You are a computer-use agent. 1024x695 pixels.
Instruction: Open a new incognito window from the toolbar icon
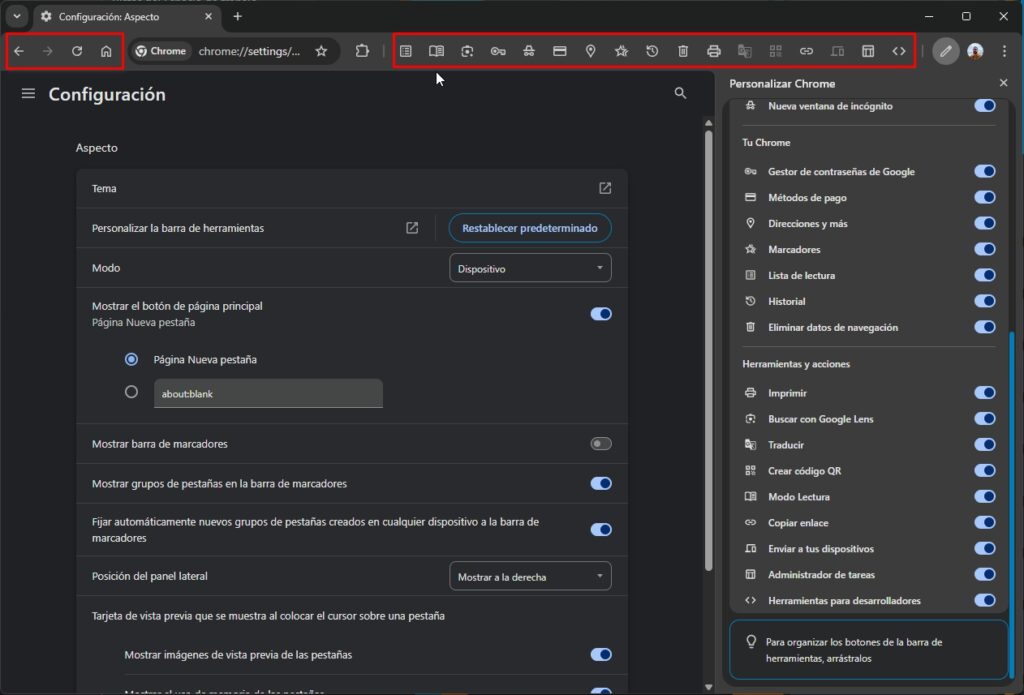click(529, 51)
